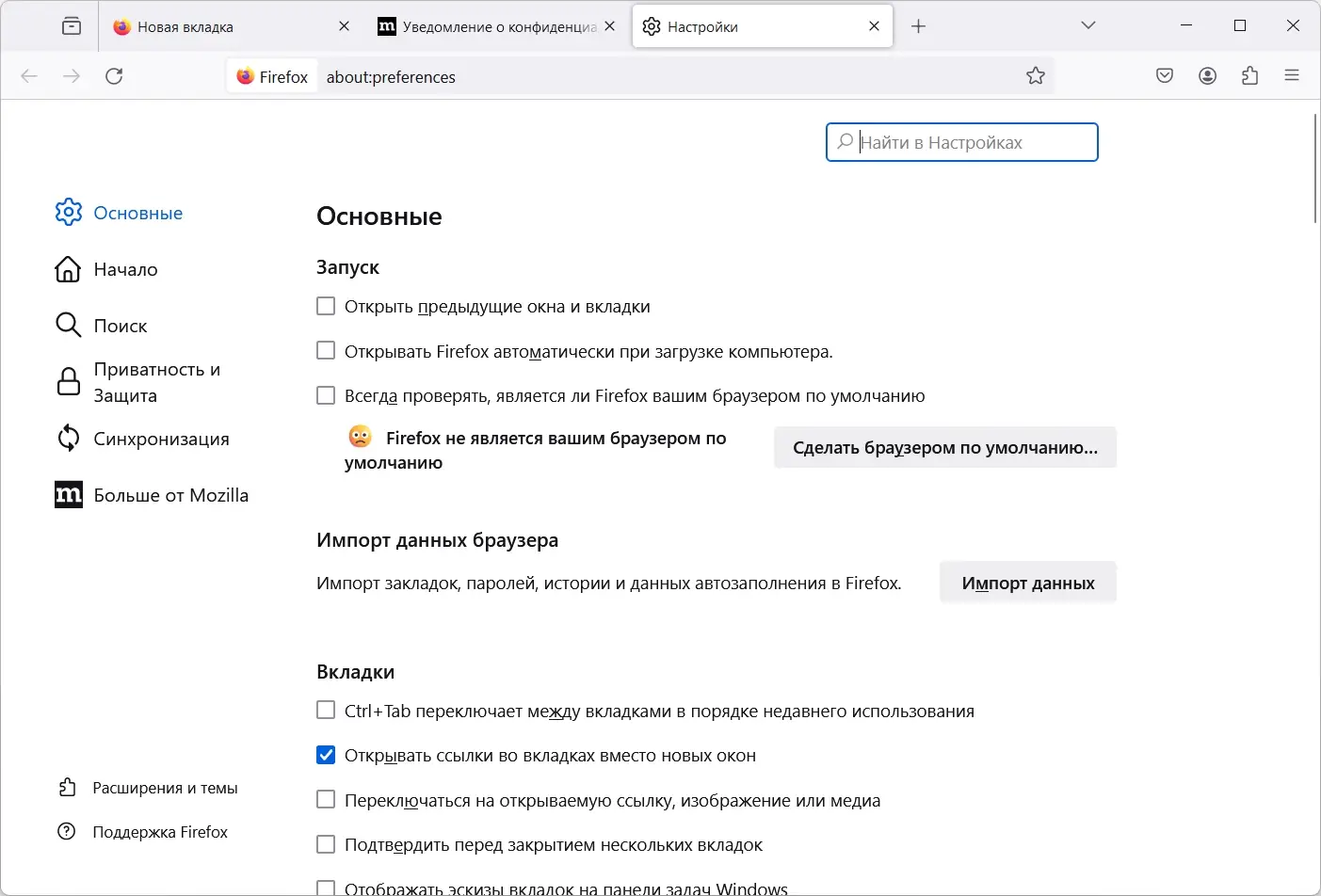Click the vertical page scrollbar

click(x=1315, y=169)
